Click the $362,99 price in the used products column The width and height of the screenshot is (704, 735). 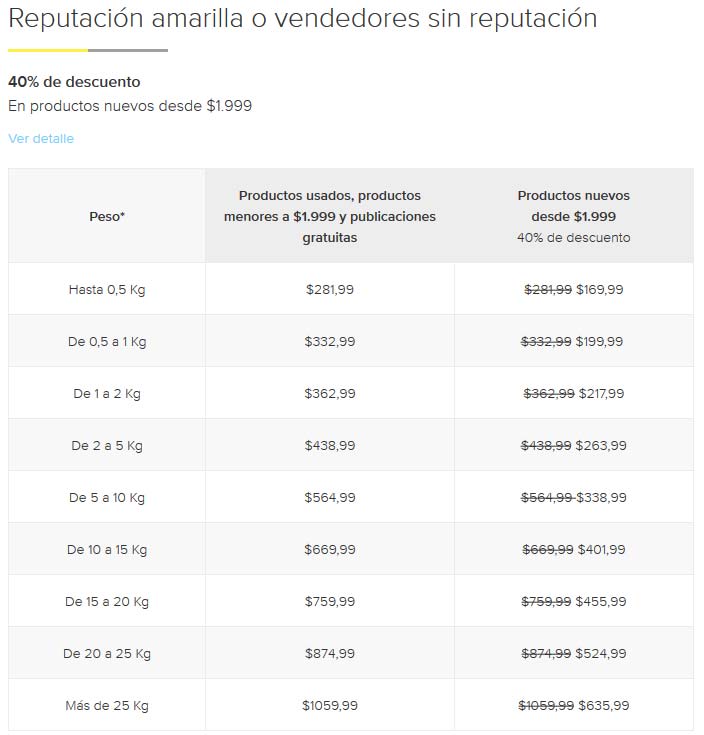point(330,394)
